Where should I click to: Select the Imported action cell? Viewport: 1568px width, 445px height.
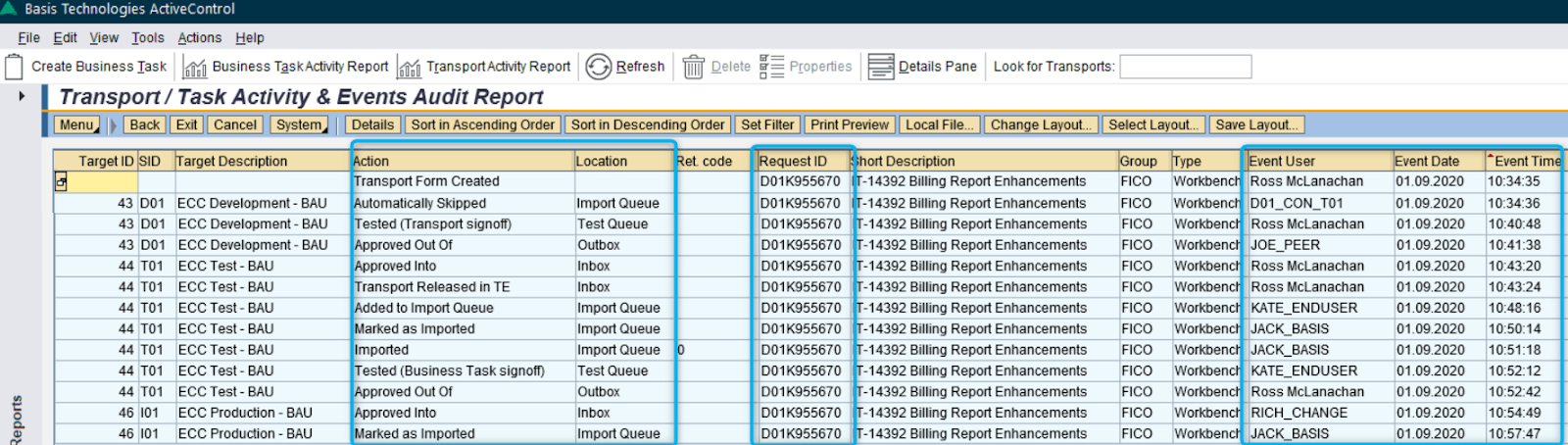[463, 350]
